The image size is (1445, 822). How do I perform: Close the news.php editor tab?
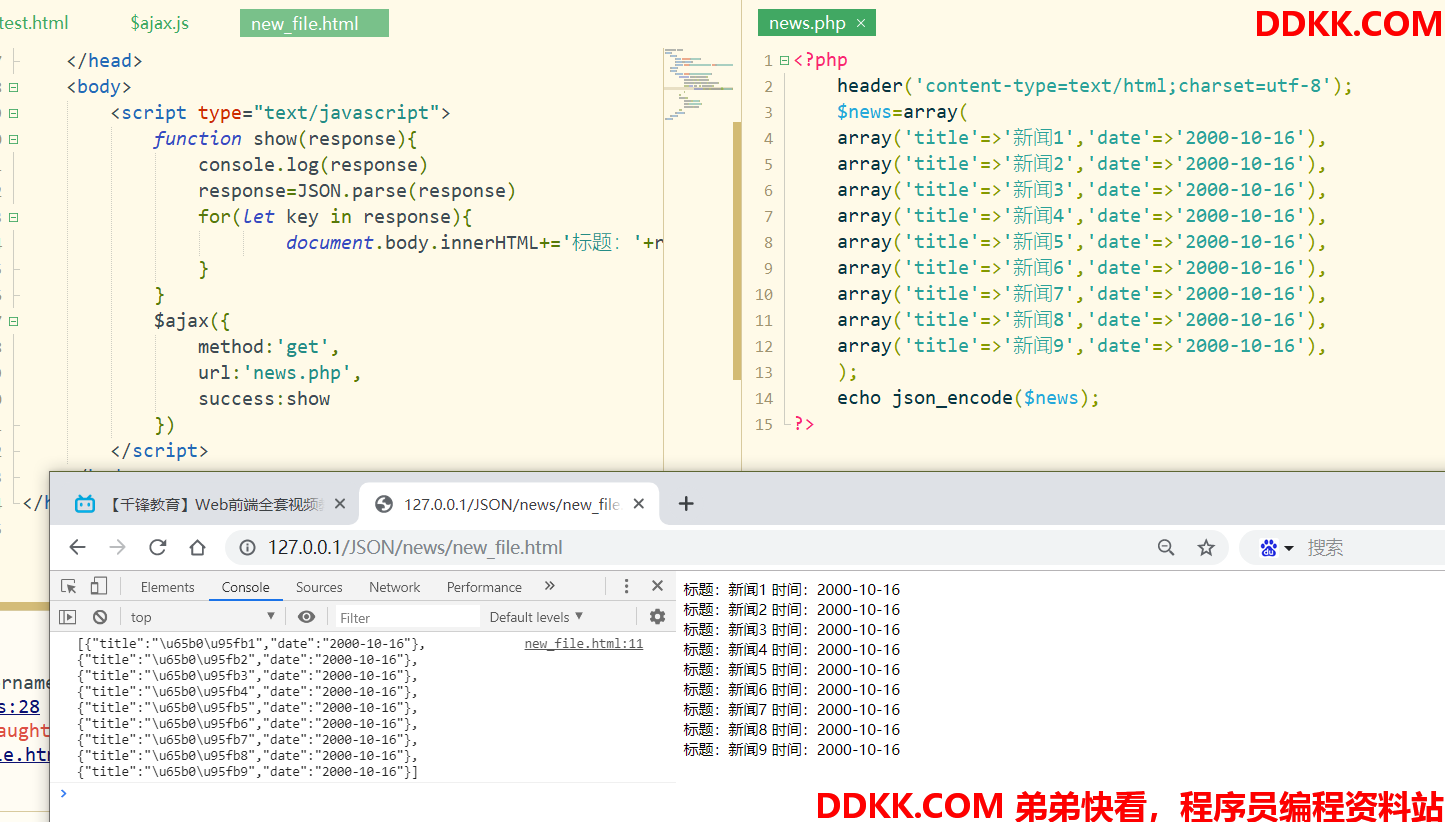pos(860,23)
